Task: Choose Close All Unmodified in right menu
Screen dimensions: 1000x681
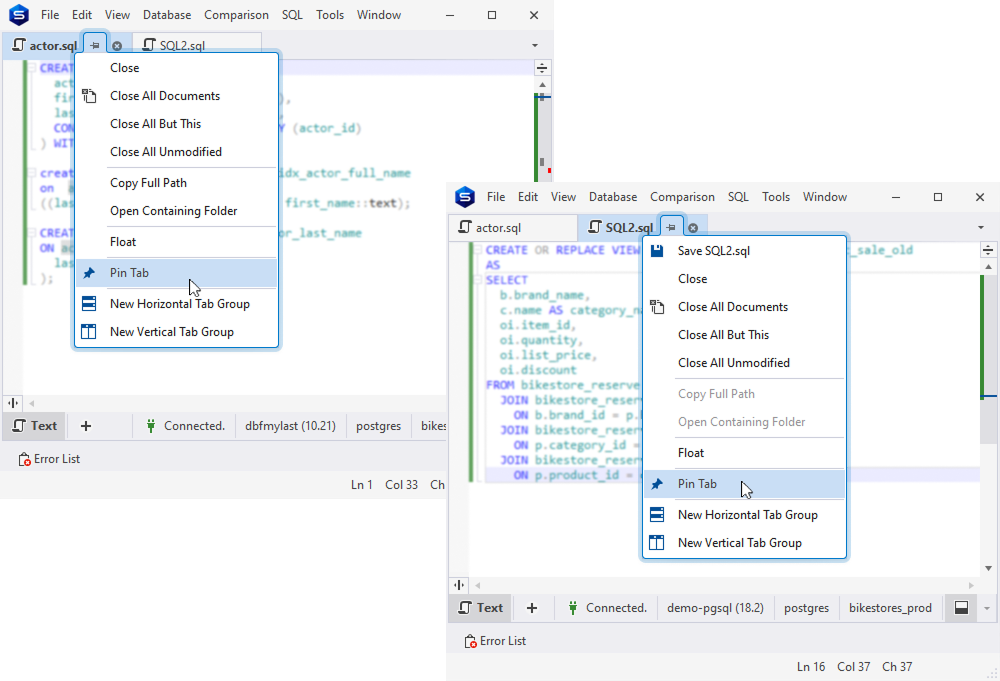Action: (744, 363)
